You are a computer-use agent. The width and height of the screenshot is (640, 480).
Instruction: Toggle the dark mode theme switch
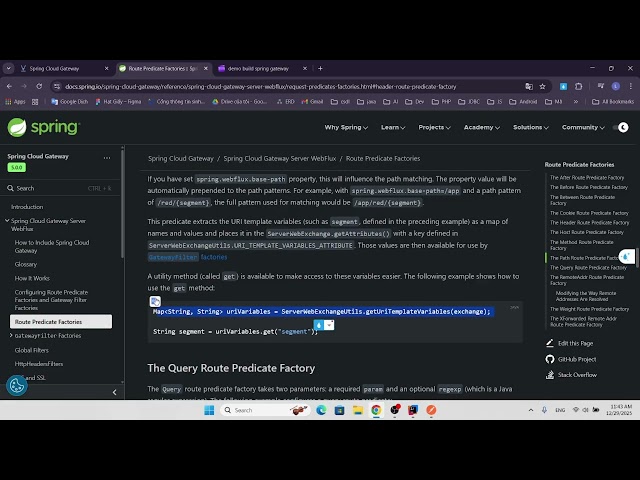click(x=620, y=127)
